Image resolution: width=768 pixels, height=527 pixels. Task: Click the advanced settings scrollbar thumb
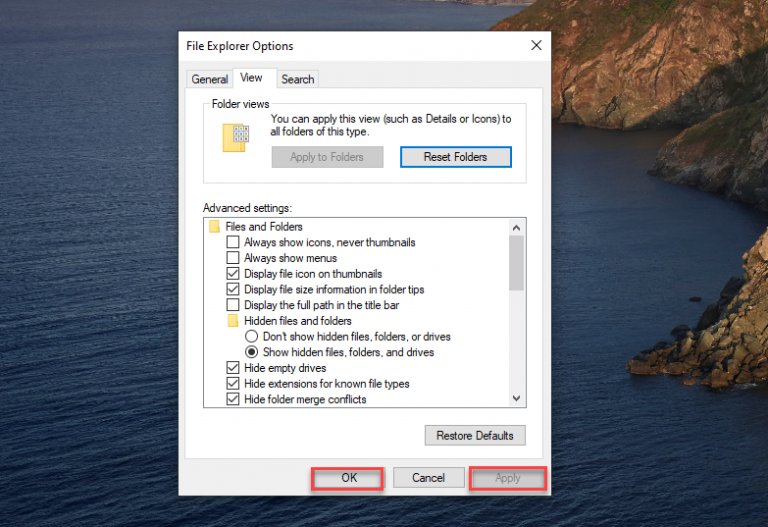[x=516, y=263]
